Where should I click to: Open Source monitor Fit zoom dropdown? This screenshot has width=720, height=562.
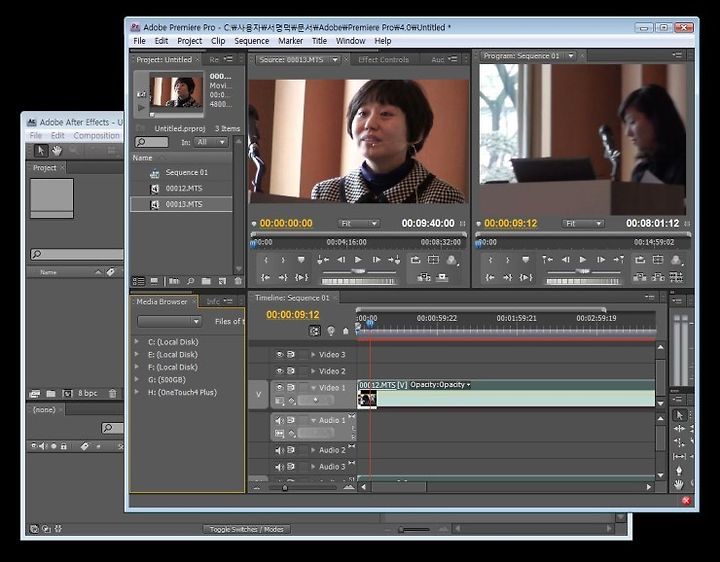click(x=359, y=224)
